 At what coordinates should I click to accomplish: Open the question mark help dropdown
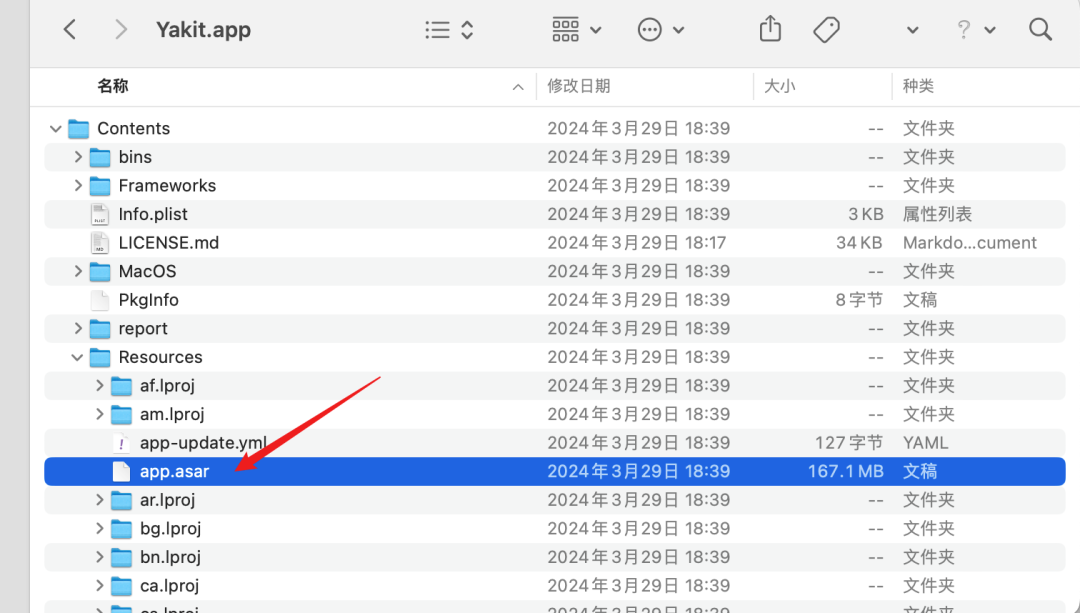pos(976,30)
